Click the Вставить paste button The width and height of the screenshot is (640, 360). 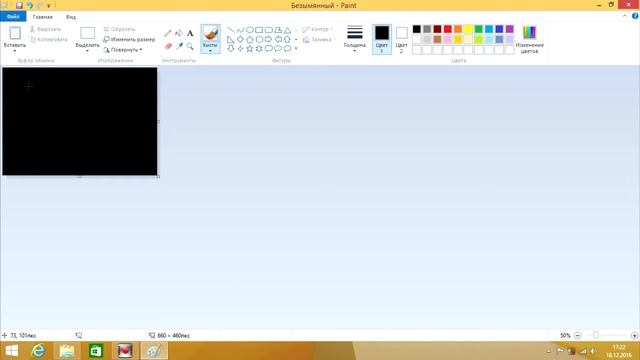(x=15, y=37)
